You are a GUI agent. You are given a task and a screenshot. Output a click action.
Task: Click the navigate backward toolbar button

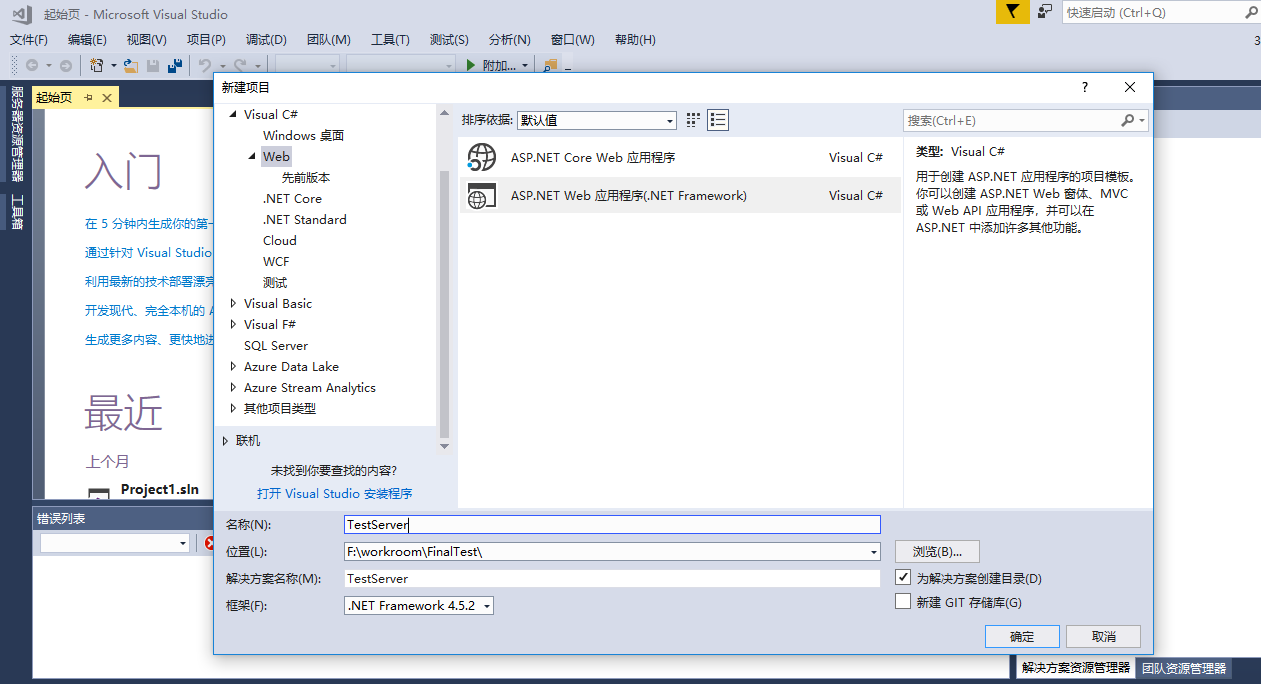(x=32, y=65)
